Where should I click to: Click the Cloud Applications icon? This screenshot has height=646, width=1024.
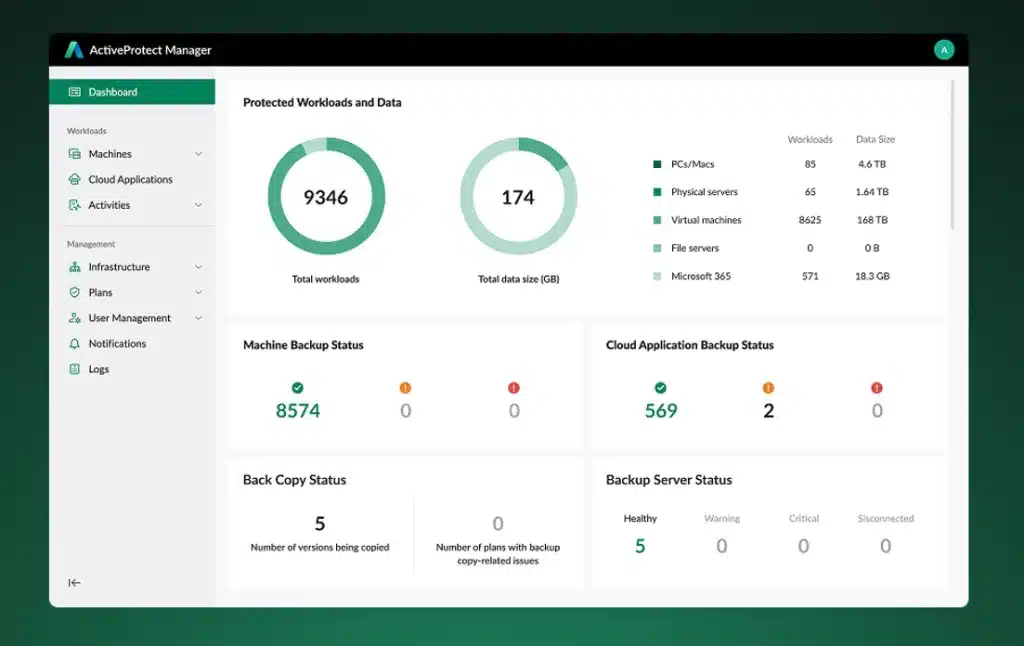coord(74,179)
